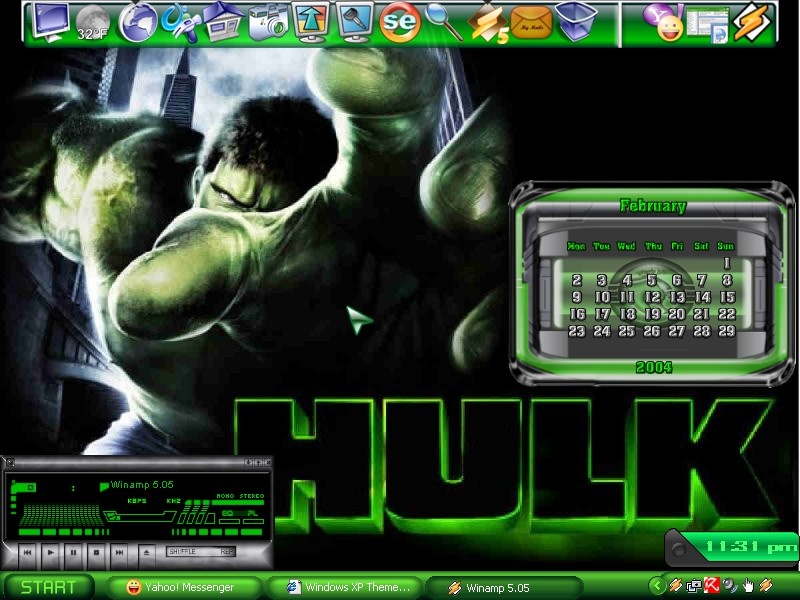Launch the Winamp 5 dock icon
800x600 pixels.
(488, 23)
